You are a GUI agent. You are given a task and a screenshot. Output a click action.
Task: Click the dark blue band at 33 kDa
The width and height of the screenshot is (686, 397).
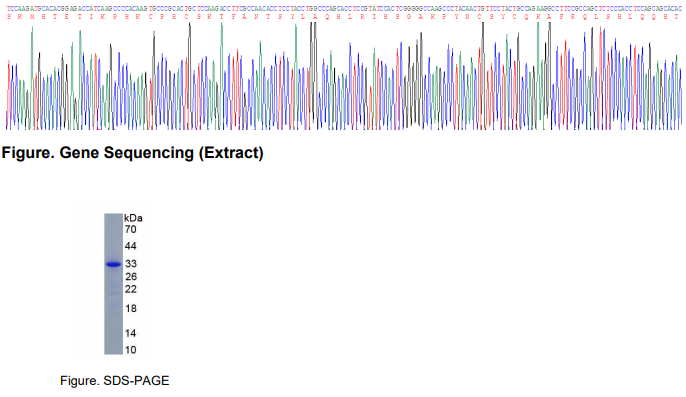coord(113,264)
